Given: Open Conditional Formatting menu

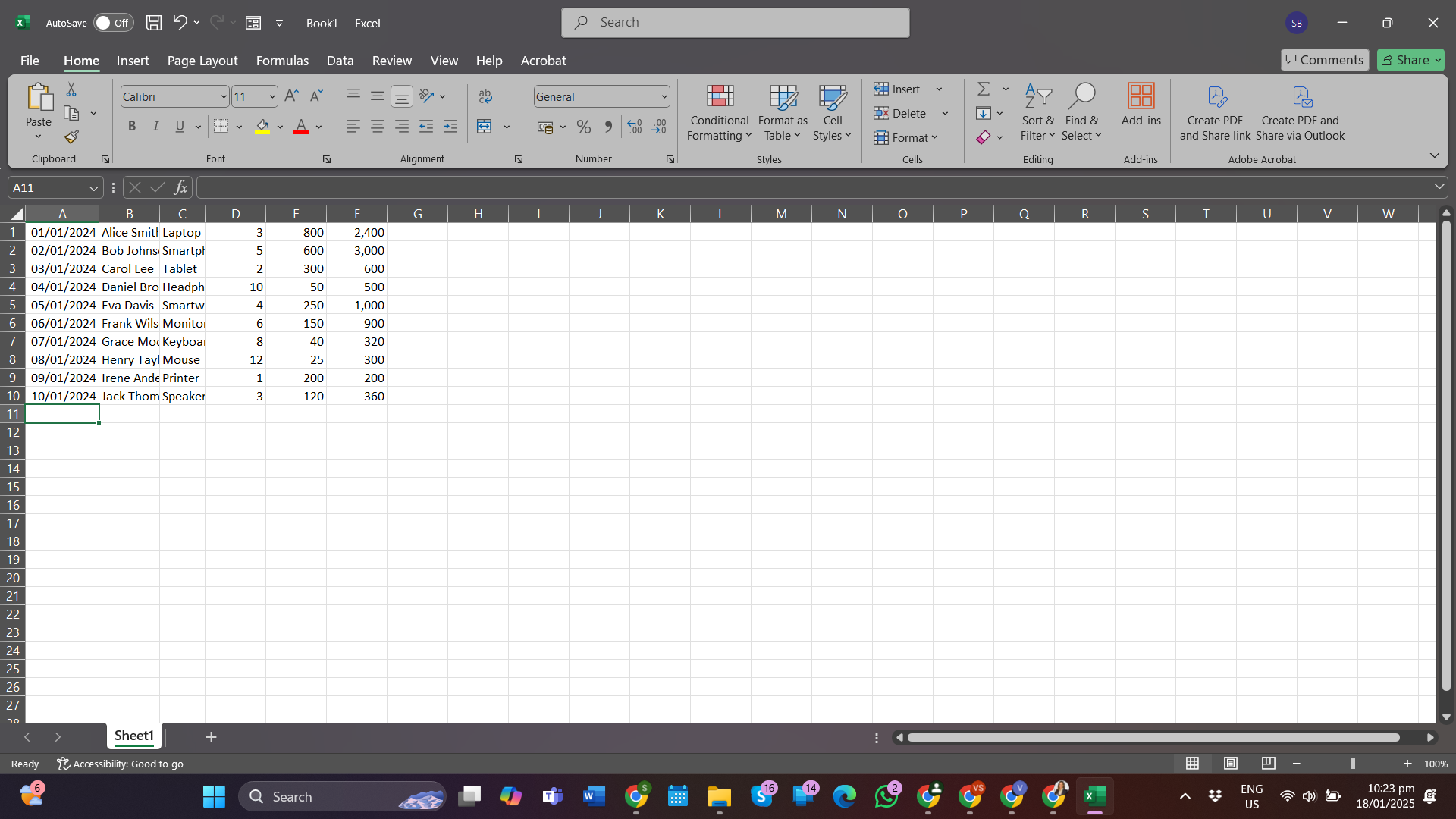Looking at the screenshot, I should [719, 114].
